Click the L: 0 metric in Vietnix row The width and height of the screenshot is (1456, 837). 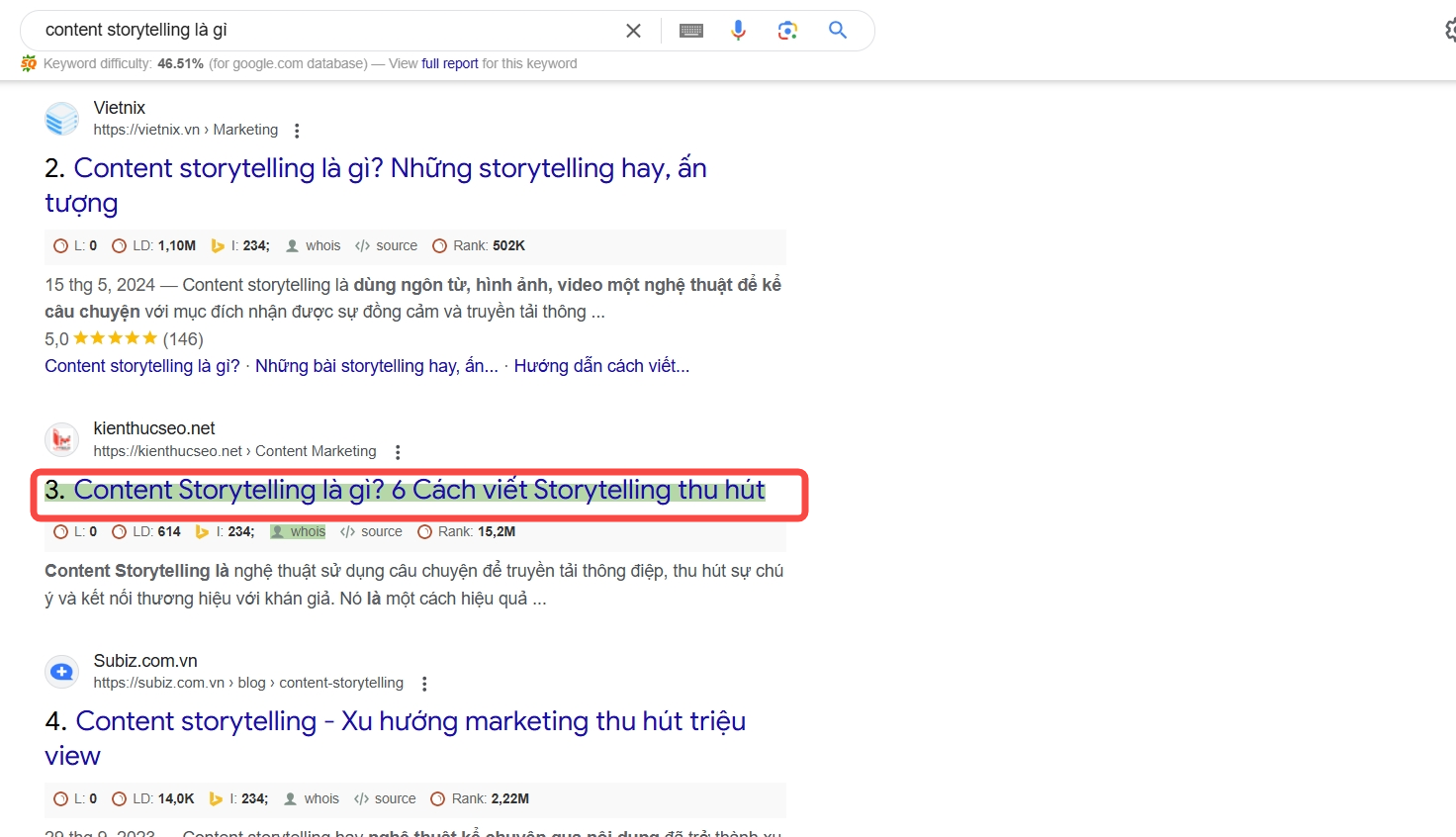click(75, 245)
